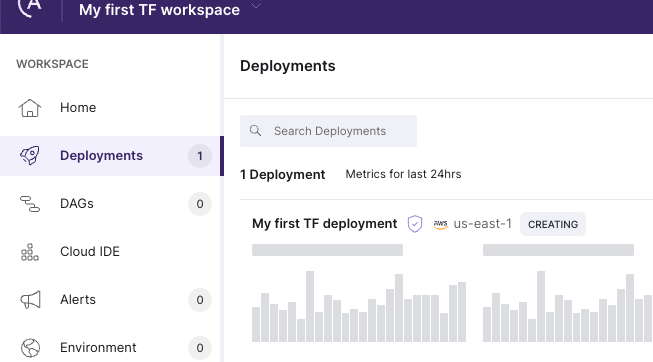The image size is (653, 362).
Task: Click the DAGs pipeline icon
Action: click(x=30, y=204)
